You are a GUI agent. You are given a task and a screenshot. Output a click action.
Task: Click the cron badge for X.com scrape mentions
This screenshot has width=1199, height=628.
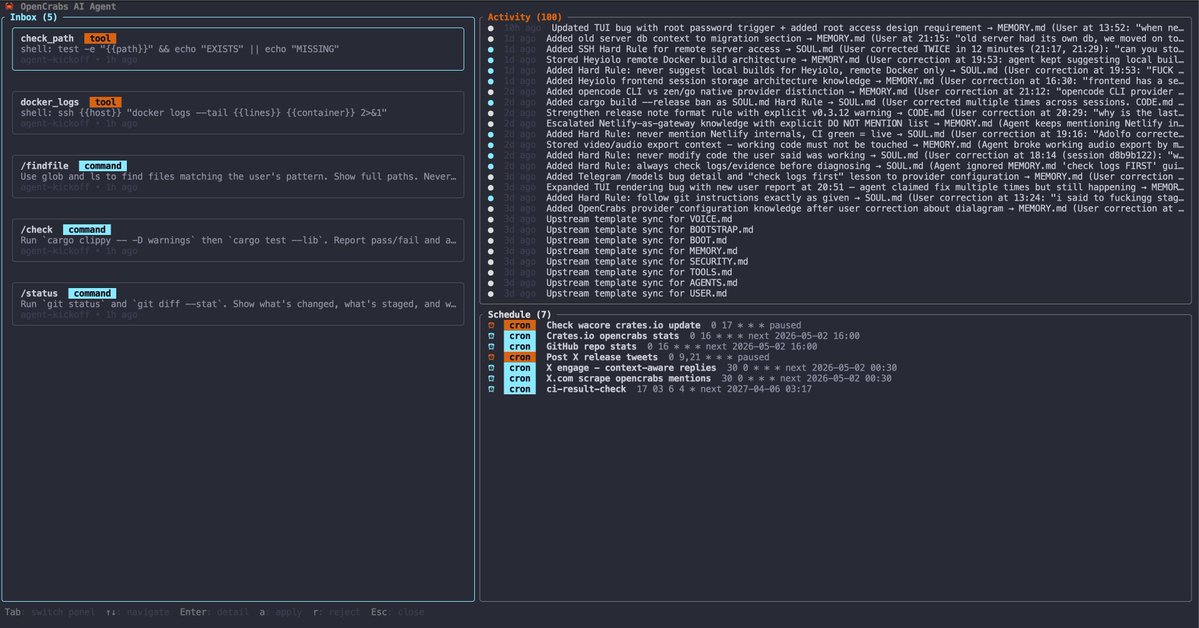coord(519,379)
